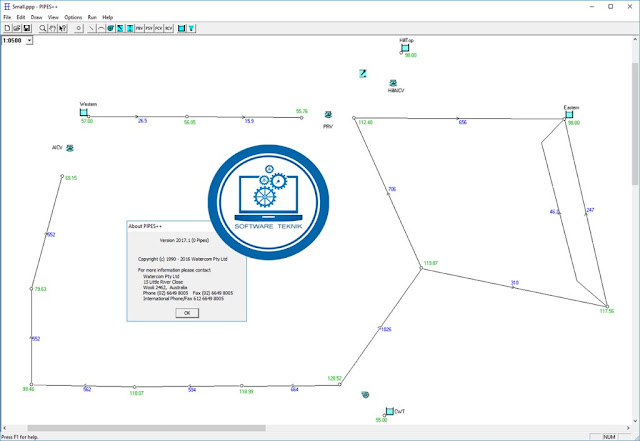Select the straight pipe drawing tool
This screenshot has width=640, height=441.
(91, 28)
